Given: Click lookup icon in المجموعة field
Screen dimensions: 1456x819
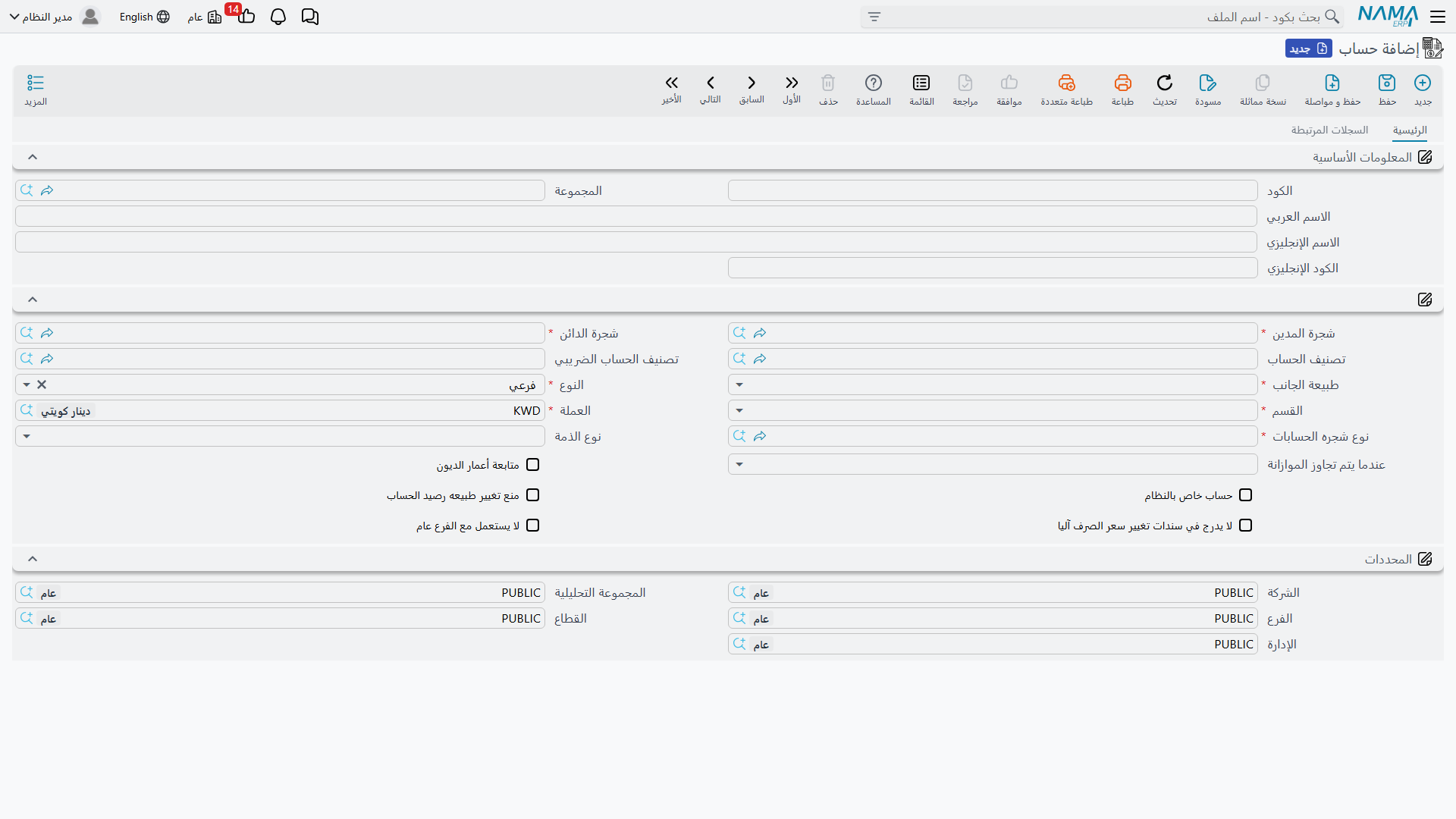Looking at the screenshot, I should pyautogui.click(x=27, y=190).
